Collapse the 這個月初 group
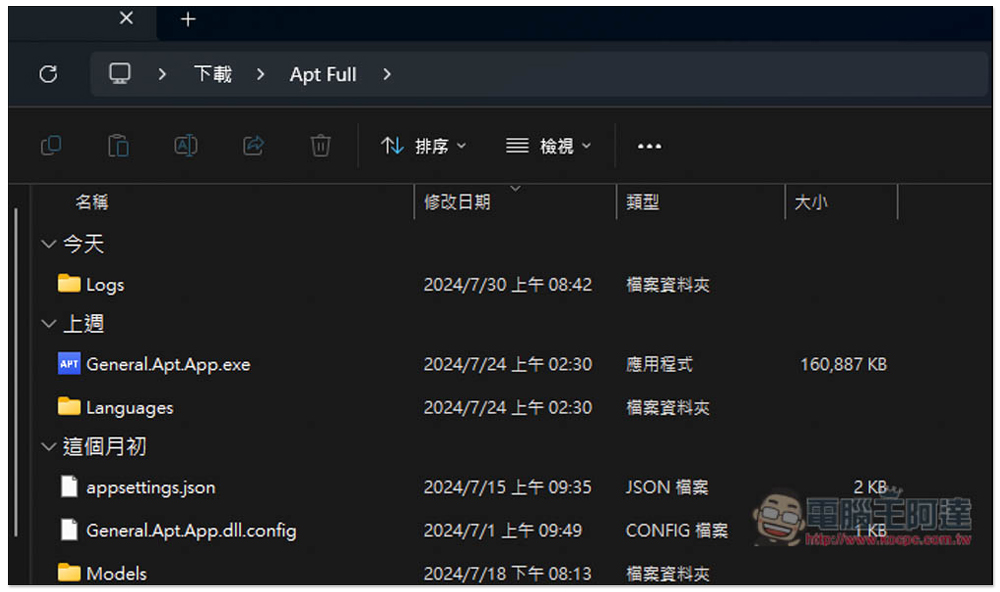Image resolution: width=1000 pixels, height=592 pixels. [48, 447]
